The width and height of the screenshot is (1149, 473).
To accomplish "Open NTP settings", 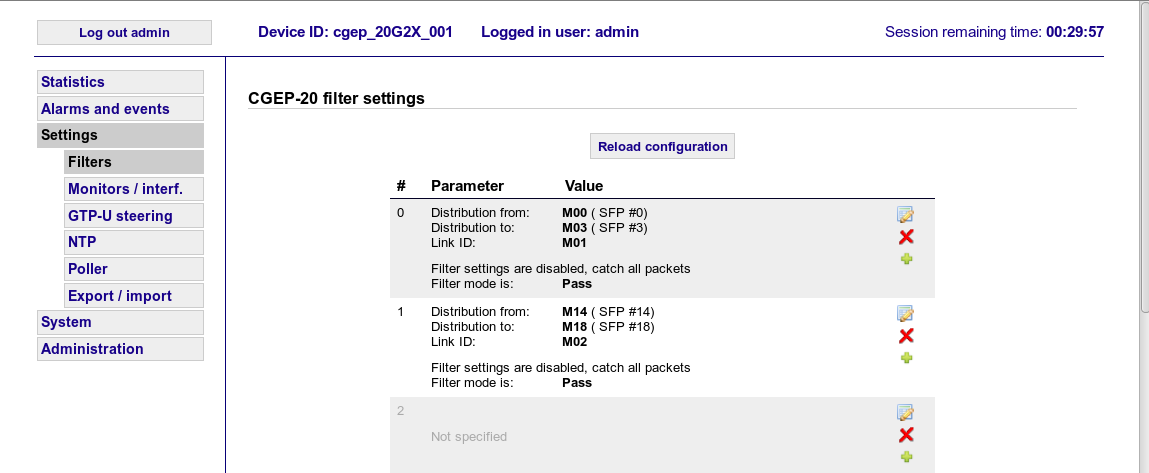I will [134, 242].
